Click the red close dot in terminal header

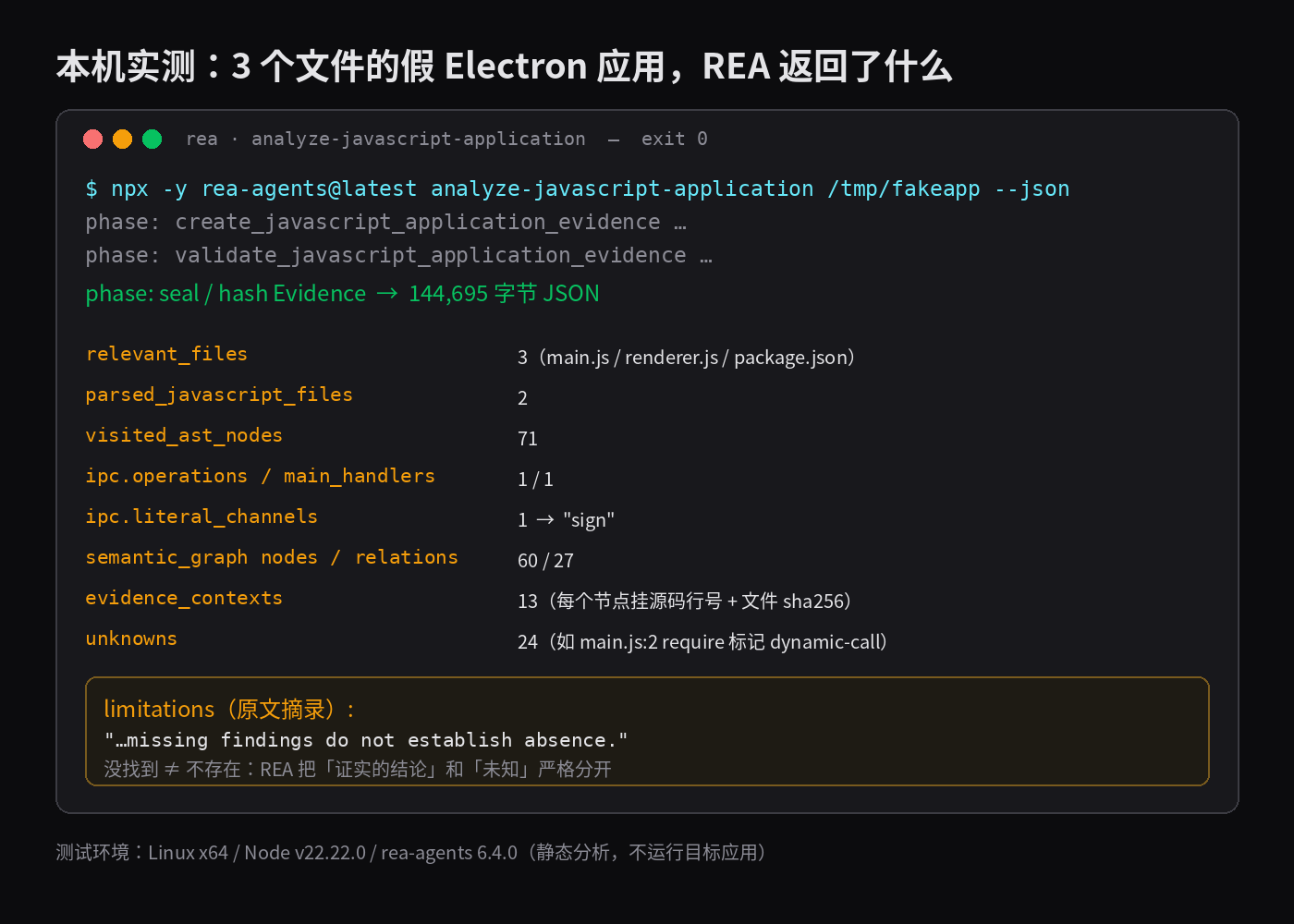[x=92, y=139]
